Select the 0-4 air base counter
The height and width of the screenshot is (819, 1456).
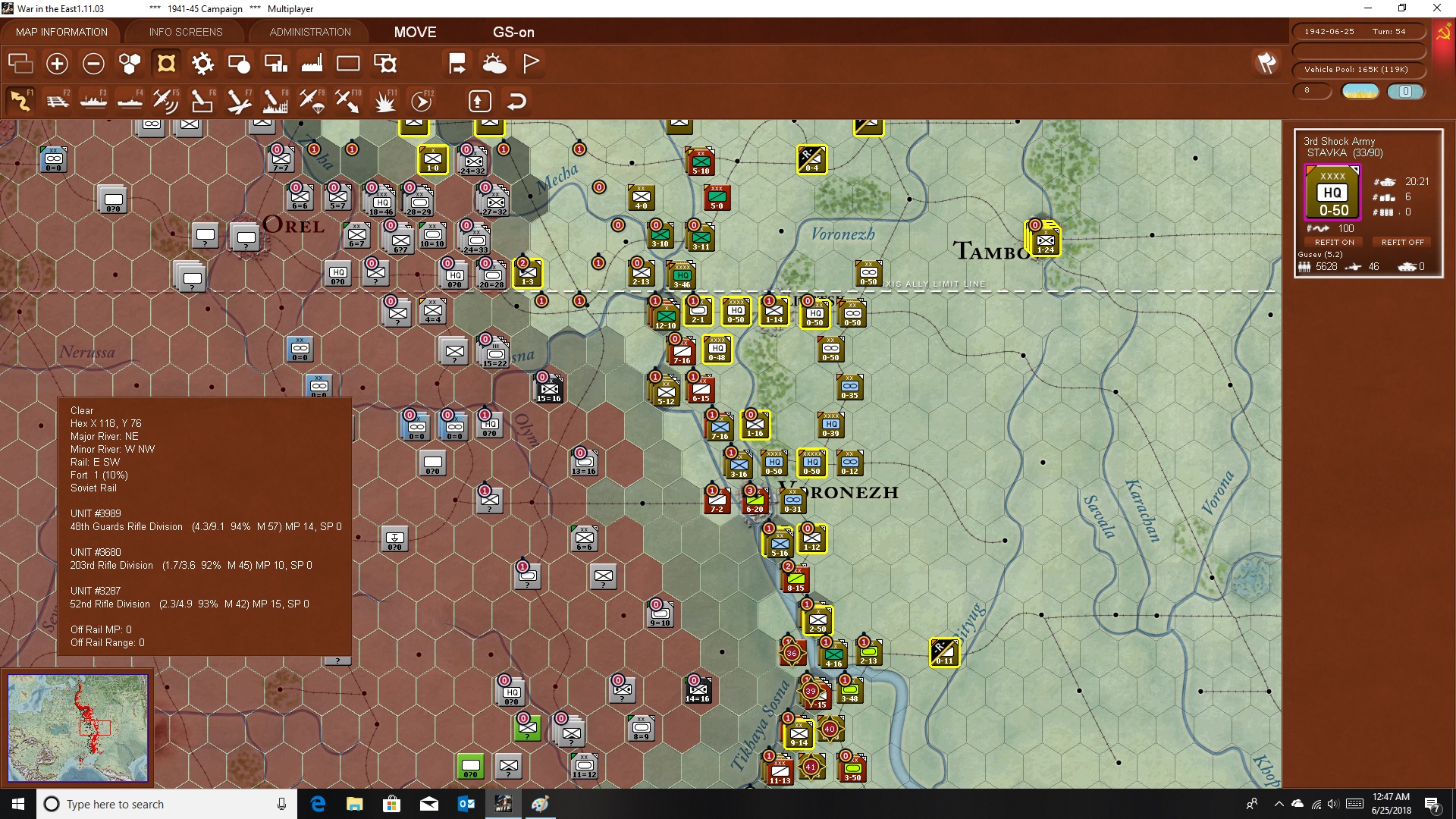click(x=811, y=159)
